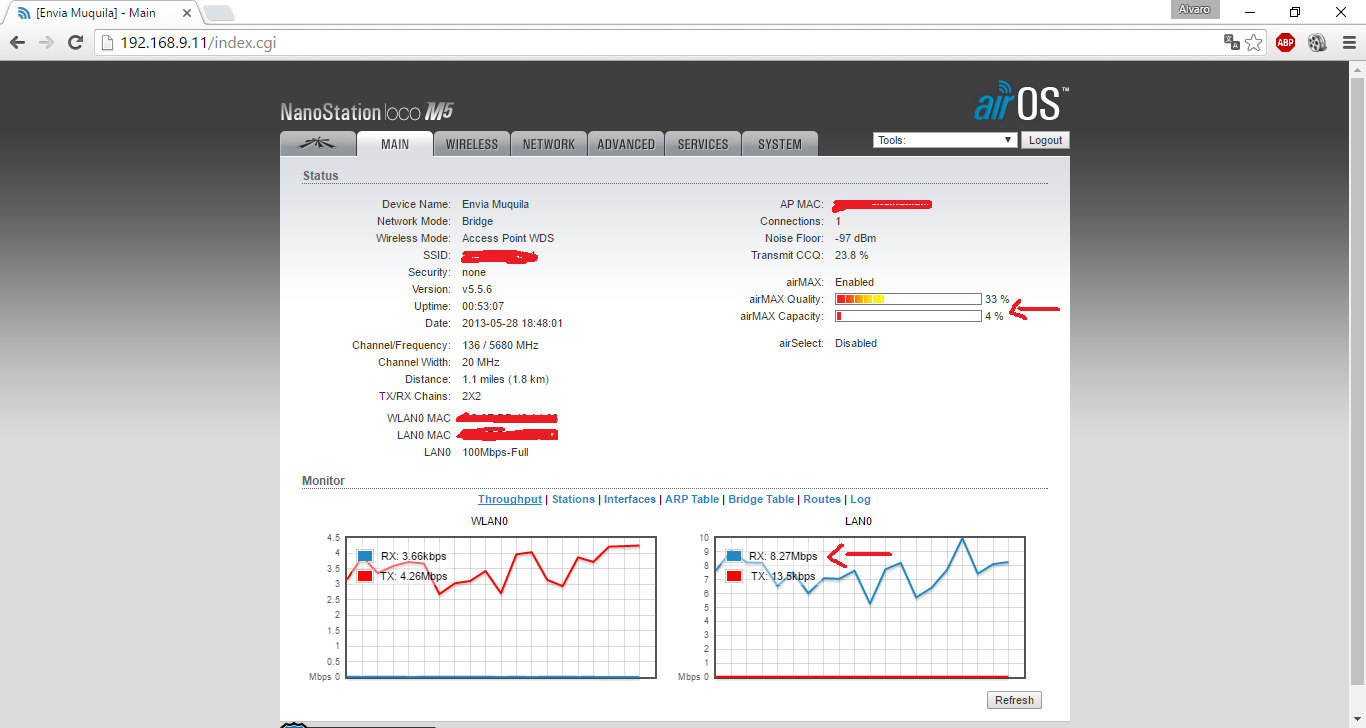Select the date 2013-05-28 18:48:01
Image resolution: width=1366 pixels, height=728 pixels.
pyautogui.click(x=512, y=323)
